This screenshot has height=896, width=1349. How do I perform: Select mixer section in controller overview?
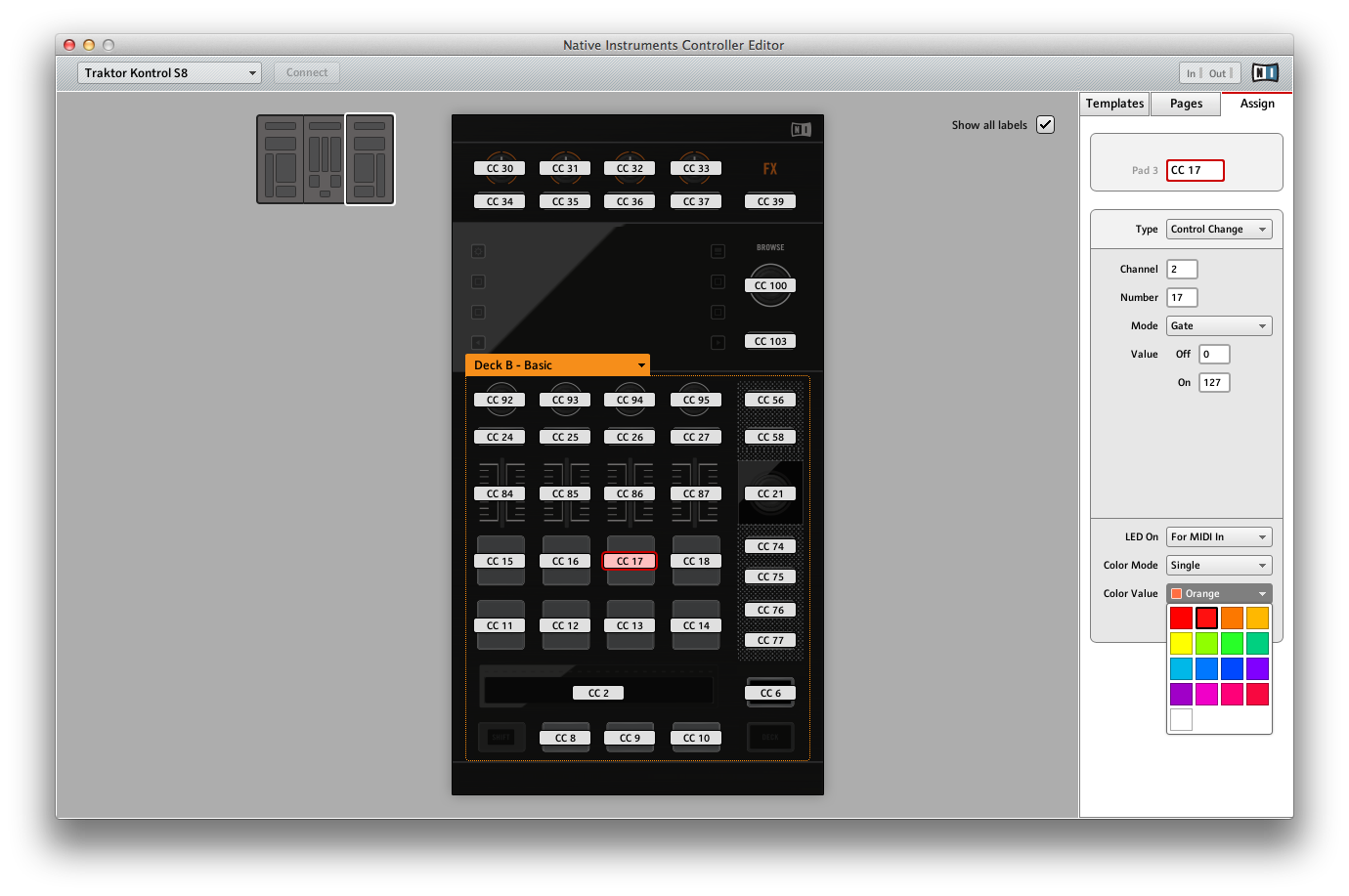(325, 159)
